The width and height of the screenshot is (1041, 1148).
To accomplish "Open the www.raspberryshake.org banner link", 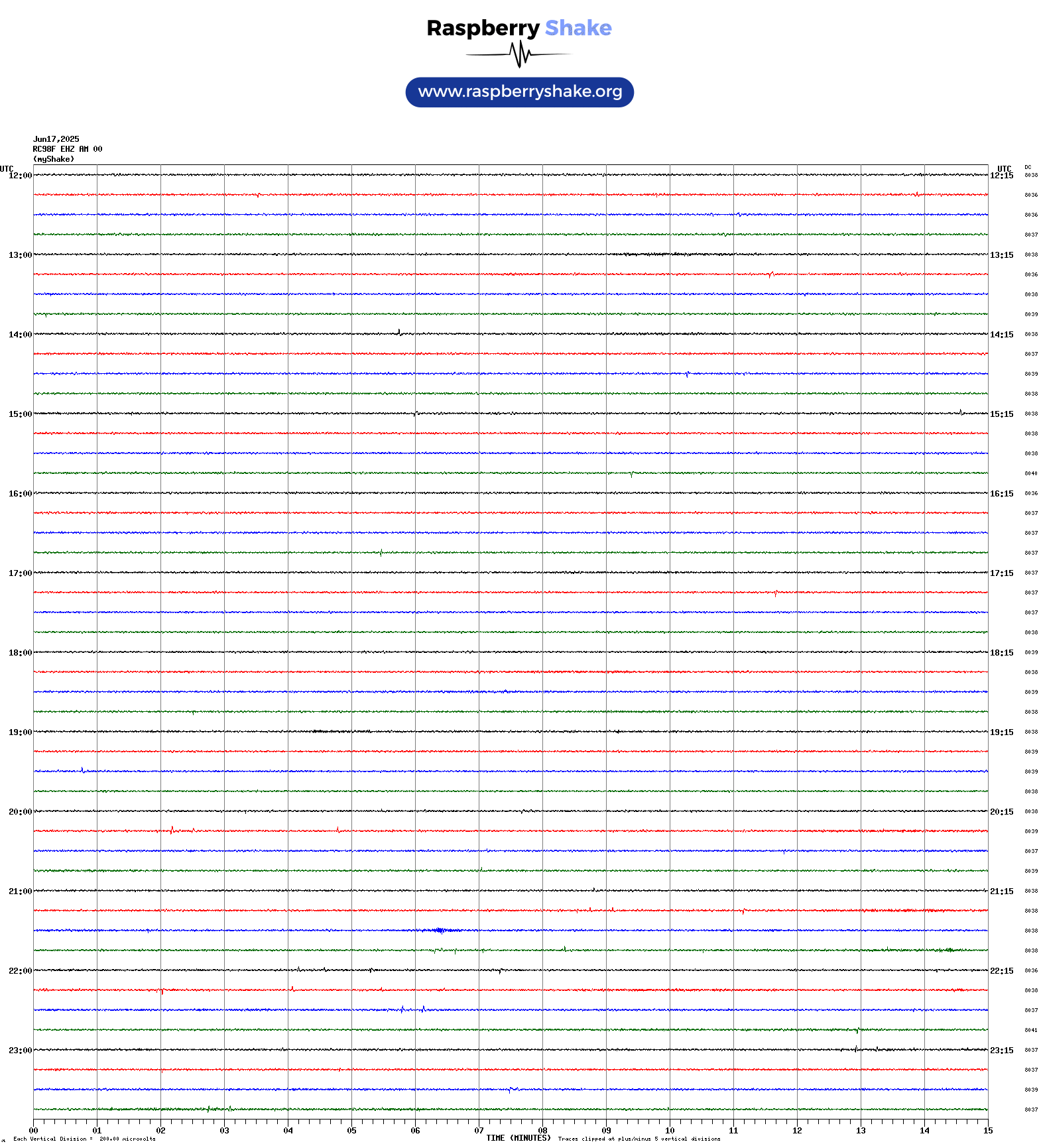I will 520,92.
